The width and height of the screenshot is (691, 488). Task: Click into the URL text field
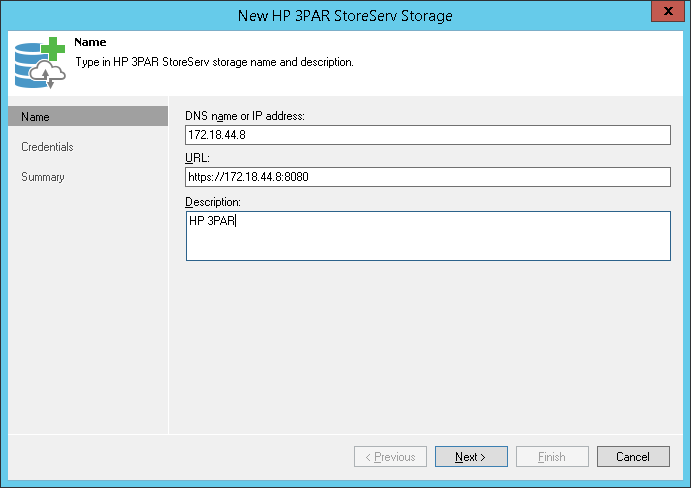427,177
